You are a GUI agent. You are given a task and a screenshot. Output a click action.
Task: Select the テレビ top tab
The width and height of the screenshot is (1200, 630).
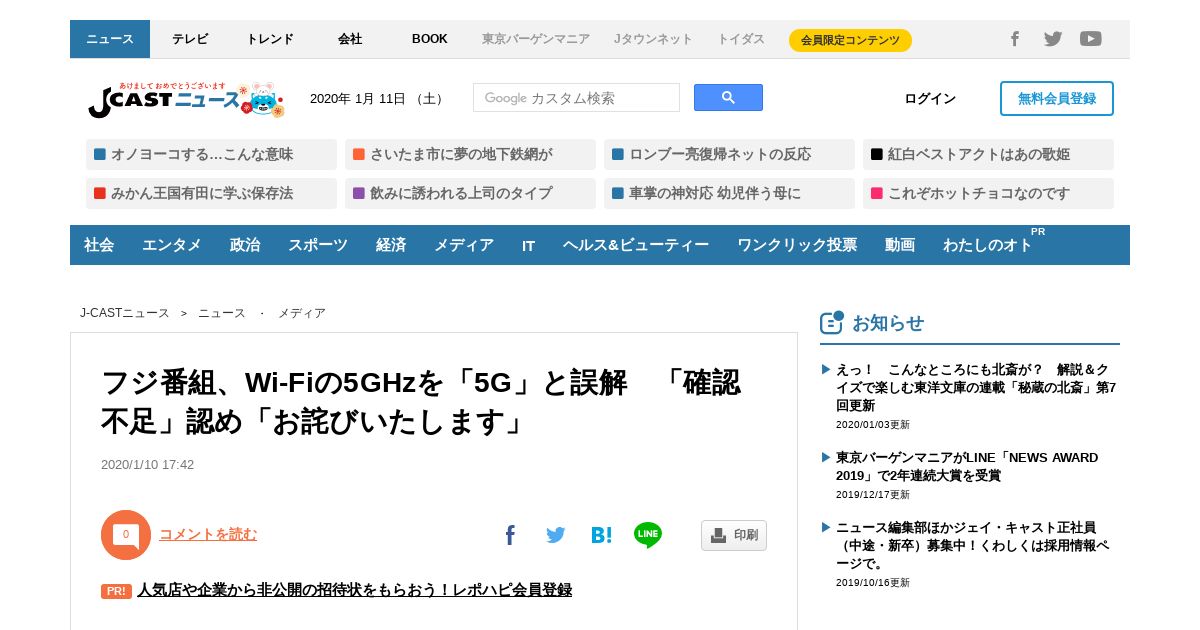coord(190,39)
